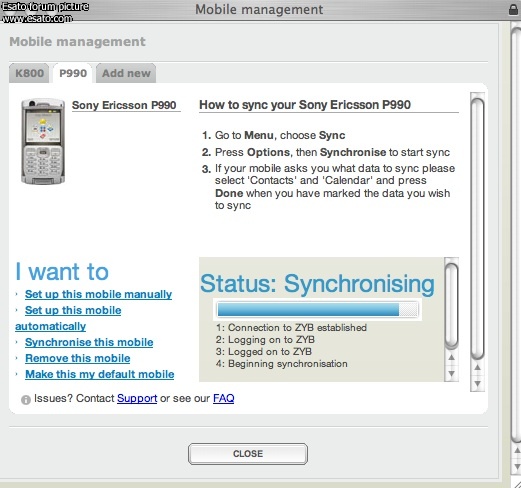Click Remove this mobile link
The width and height of the screenshot is (521, 488).
tap(78, 358)
